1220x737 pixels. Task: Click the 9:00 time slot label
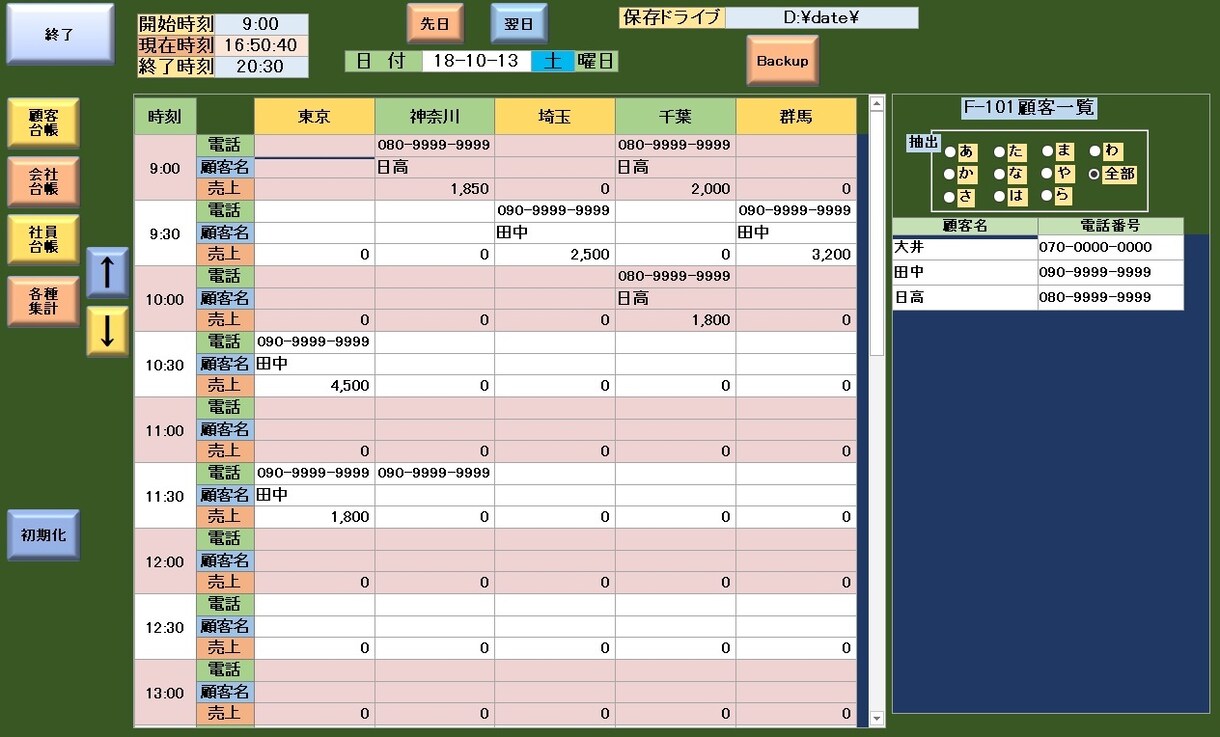(165, 168)
